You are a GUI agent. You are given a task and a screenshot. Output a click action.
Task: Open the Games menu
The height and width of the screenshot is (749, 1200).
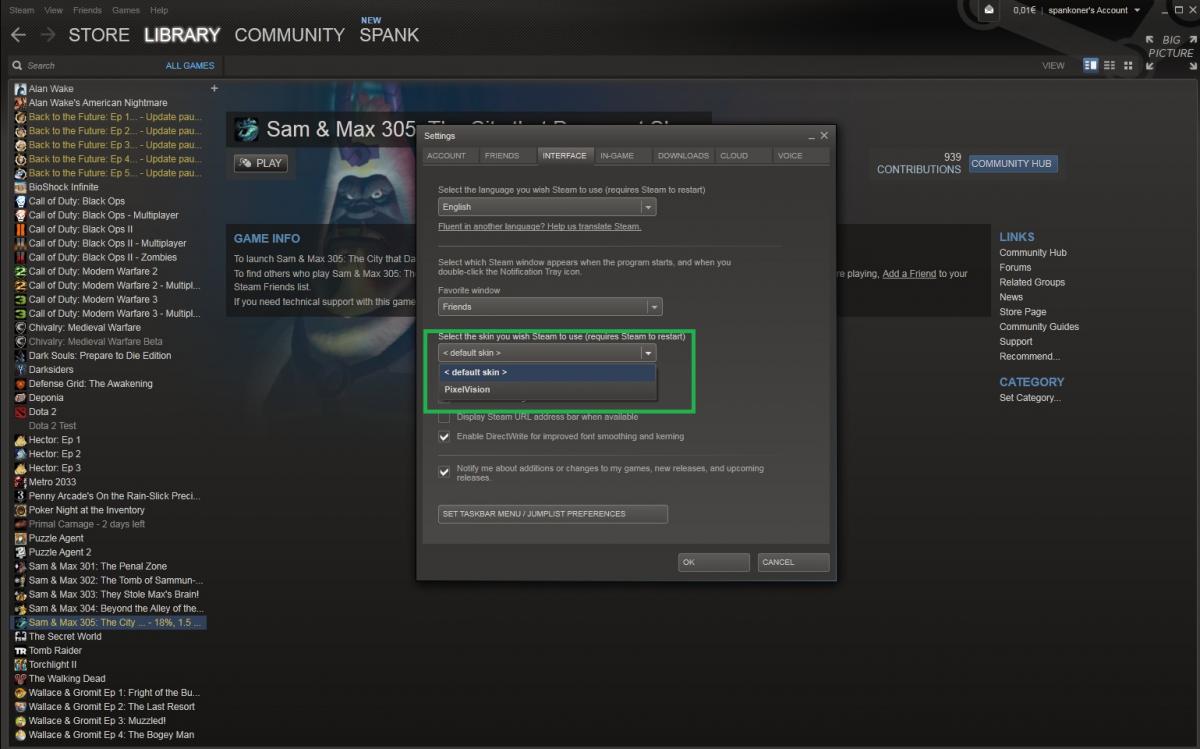click(126, 10)
